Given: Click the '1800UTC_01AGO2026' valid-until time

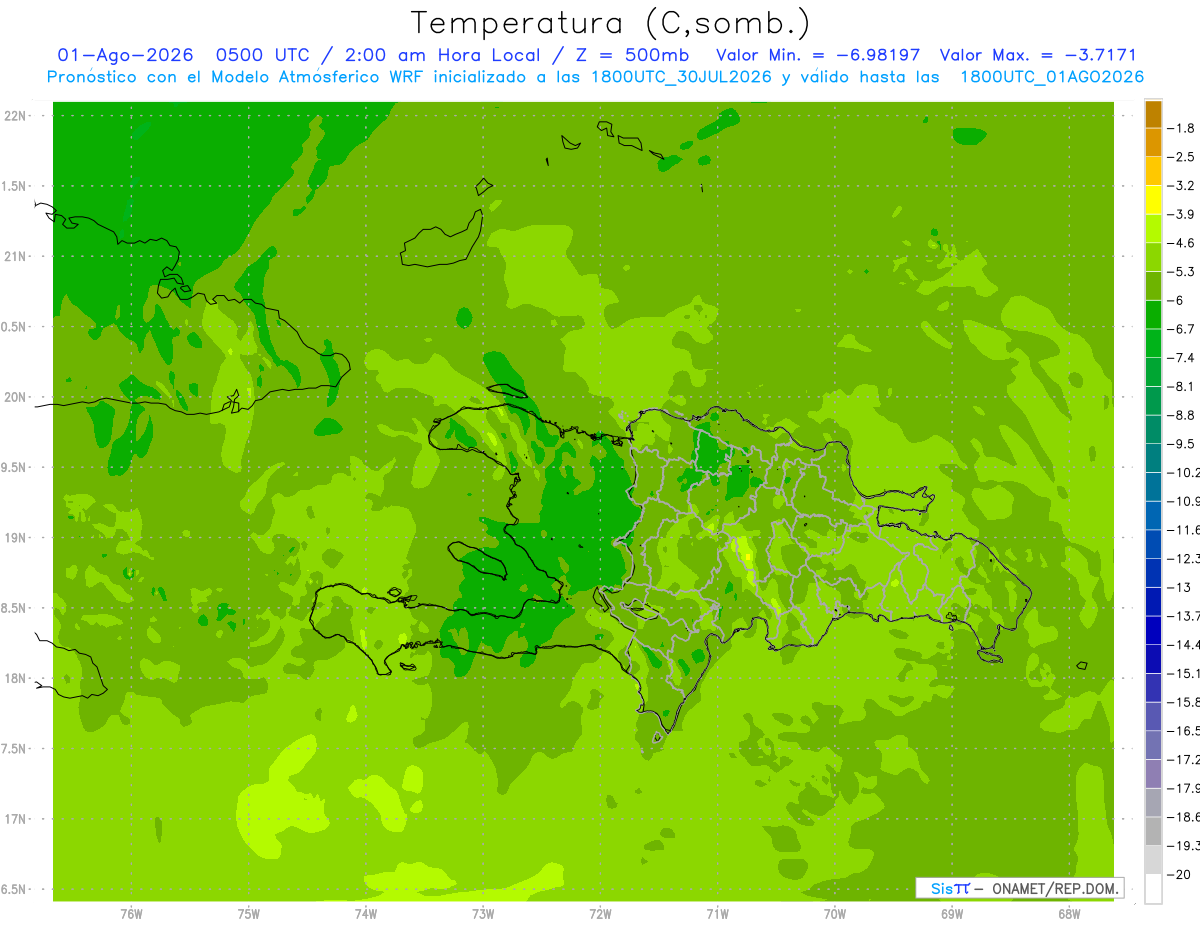Looking at the screenshot, I should (1051, 77).
